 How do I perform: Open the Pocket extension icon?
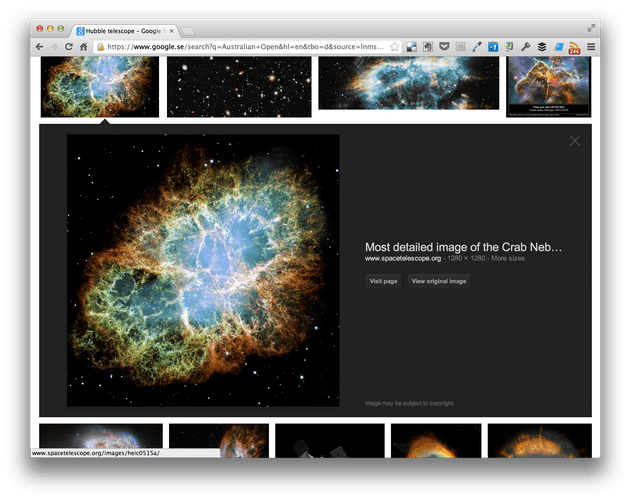coord(444,47)
